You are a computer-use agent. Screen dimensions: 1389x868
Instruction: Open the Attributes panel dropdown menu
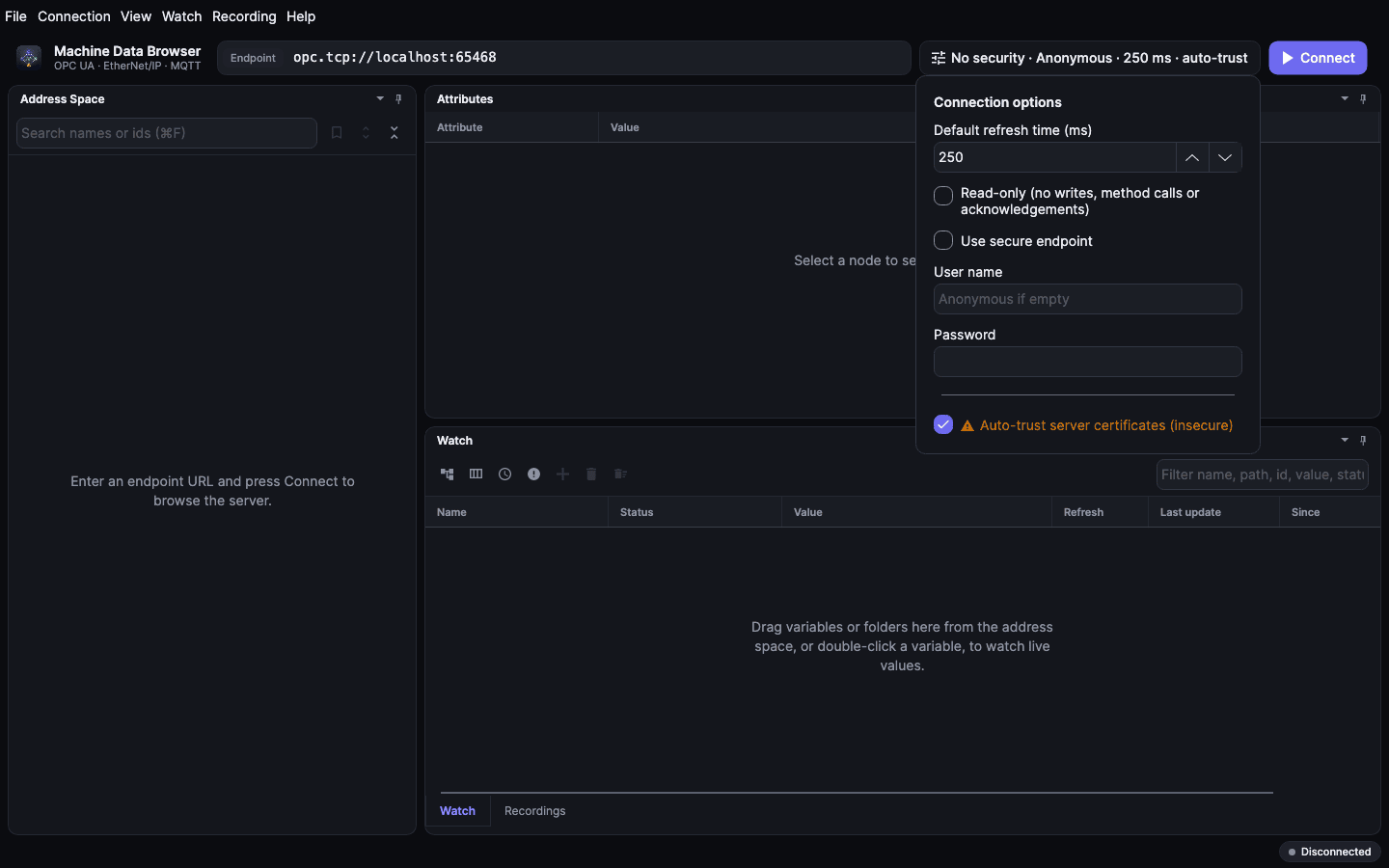point(1345,99)
